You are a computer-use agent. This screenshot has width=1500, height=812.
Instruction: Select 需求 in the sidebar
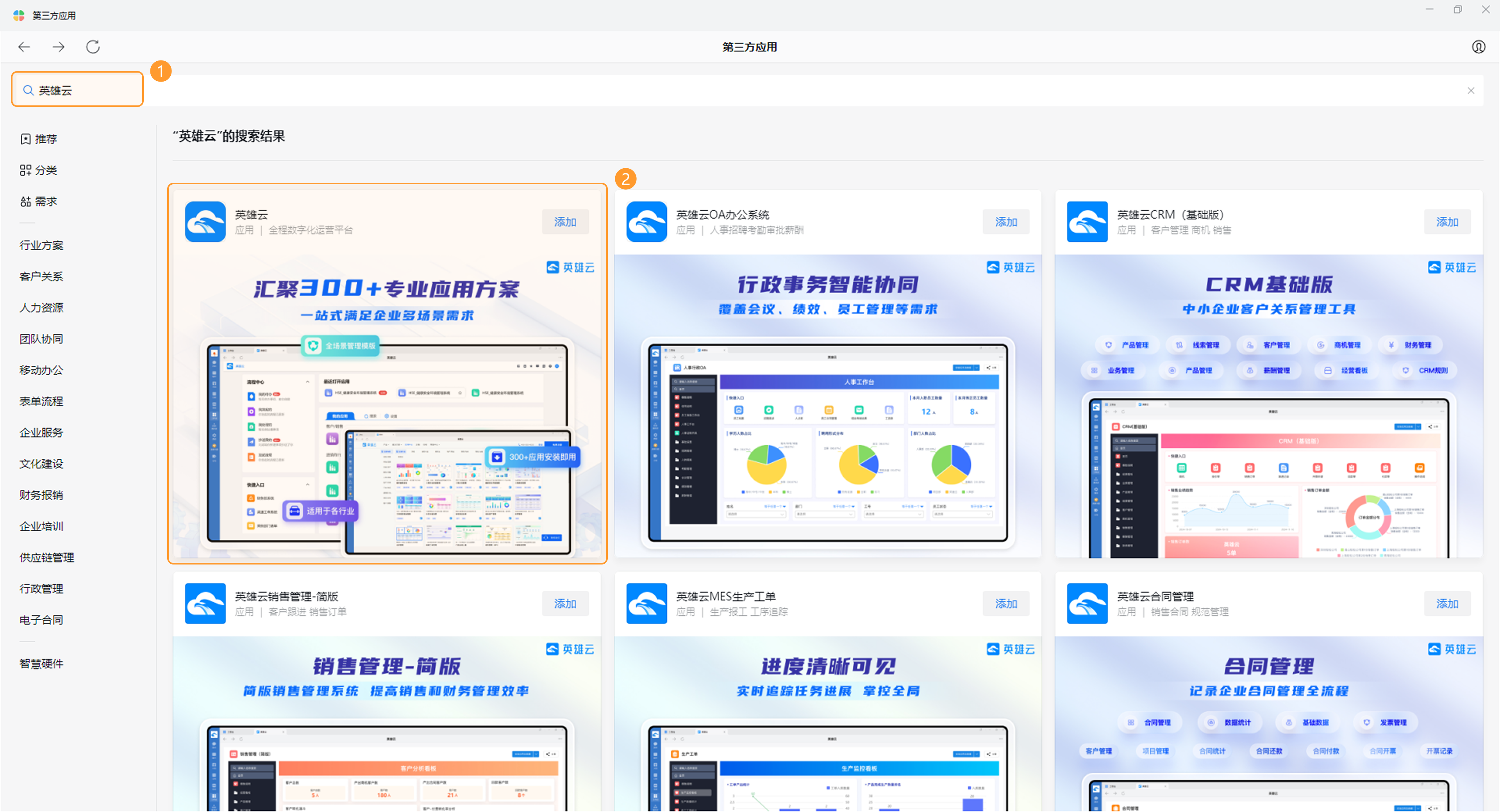(39, 201)
